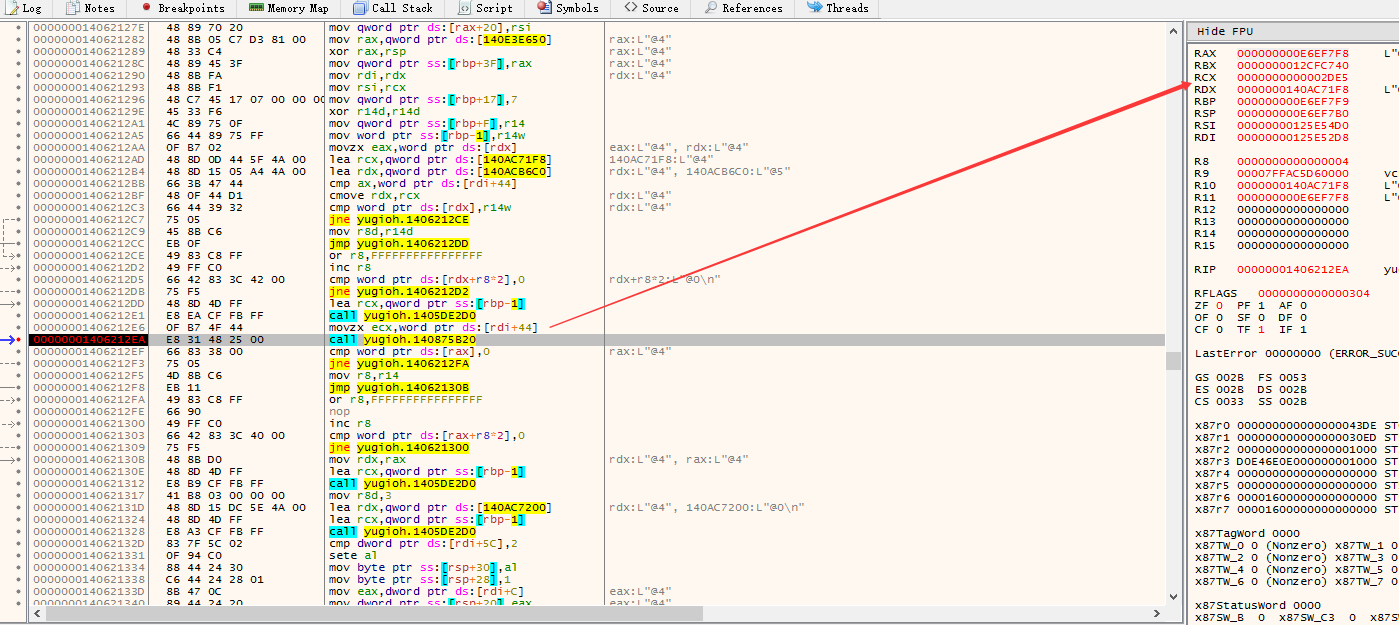Switch to the Source tab
The image size is (1399, 625).
(x=651, y=8)
